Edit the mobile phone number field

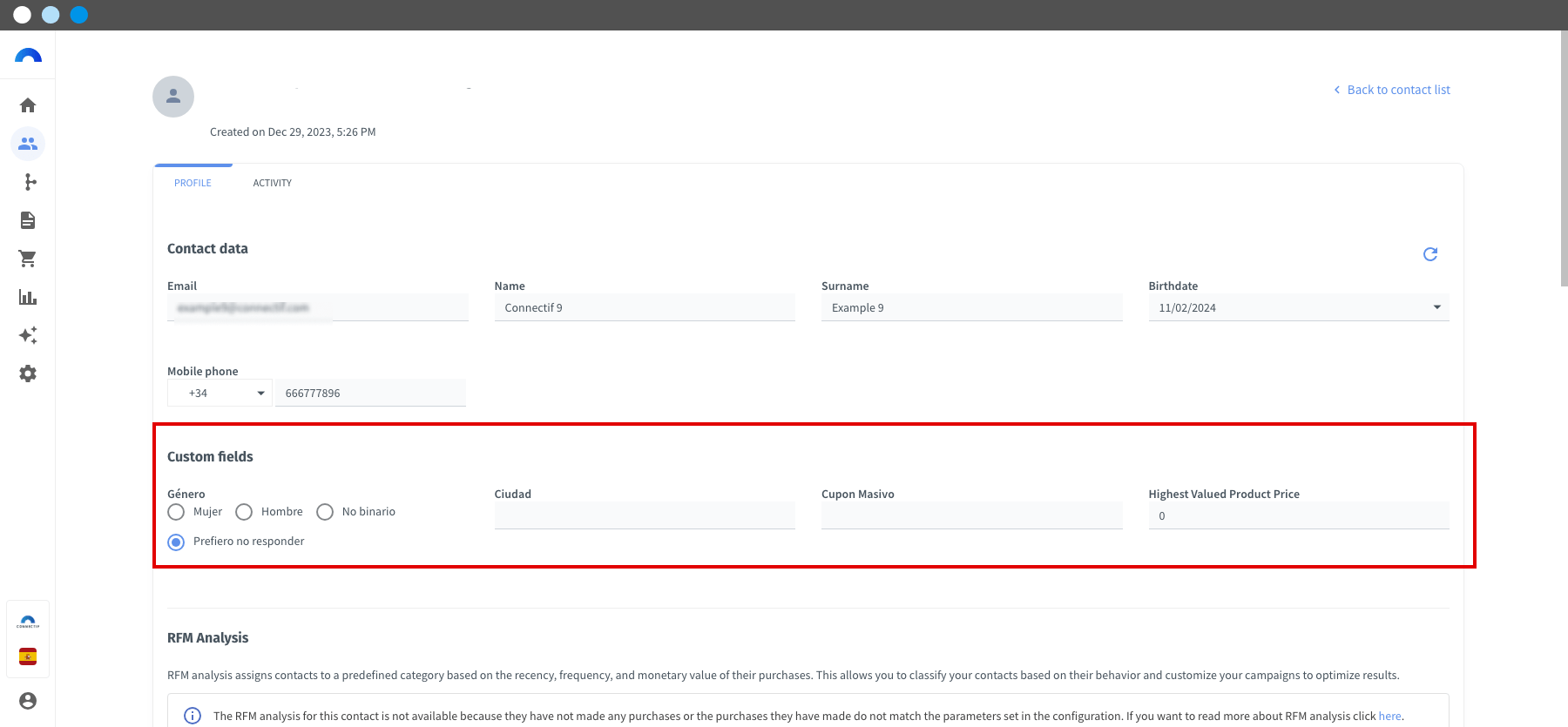370,393
